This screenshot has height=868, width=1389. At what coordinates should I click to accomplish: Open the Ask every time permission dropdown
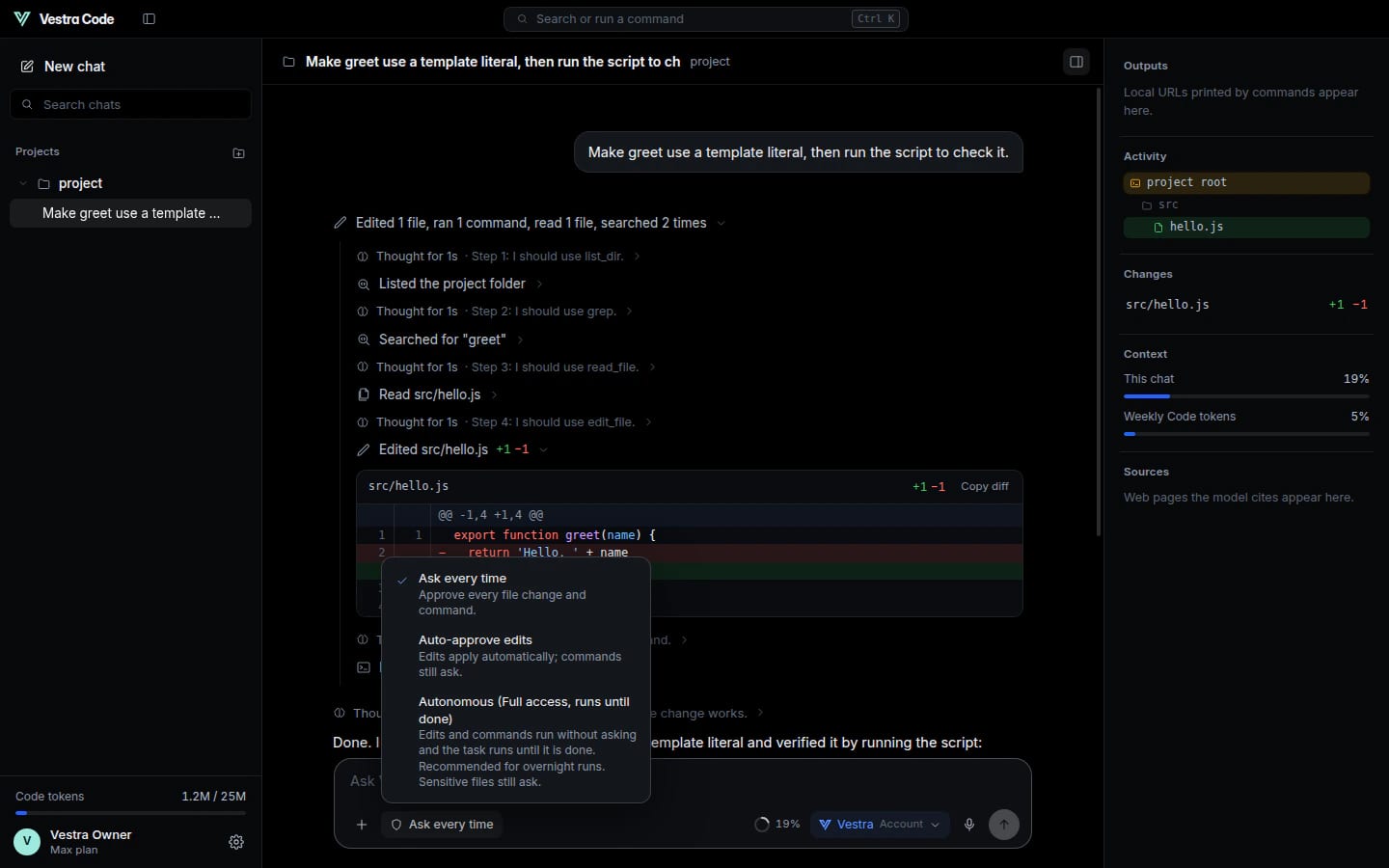(442, 825)
